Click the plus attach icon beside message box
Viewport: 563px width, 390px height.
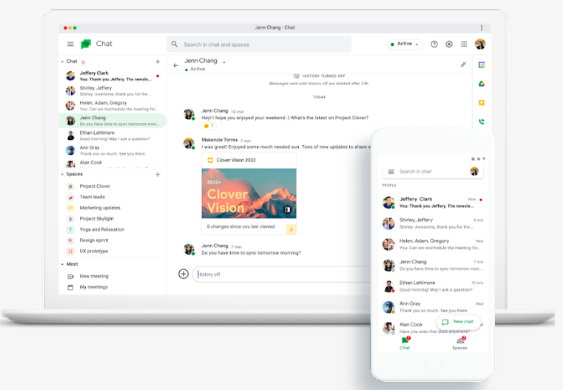point(183,274)
